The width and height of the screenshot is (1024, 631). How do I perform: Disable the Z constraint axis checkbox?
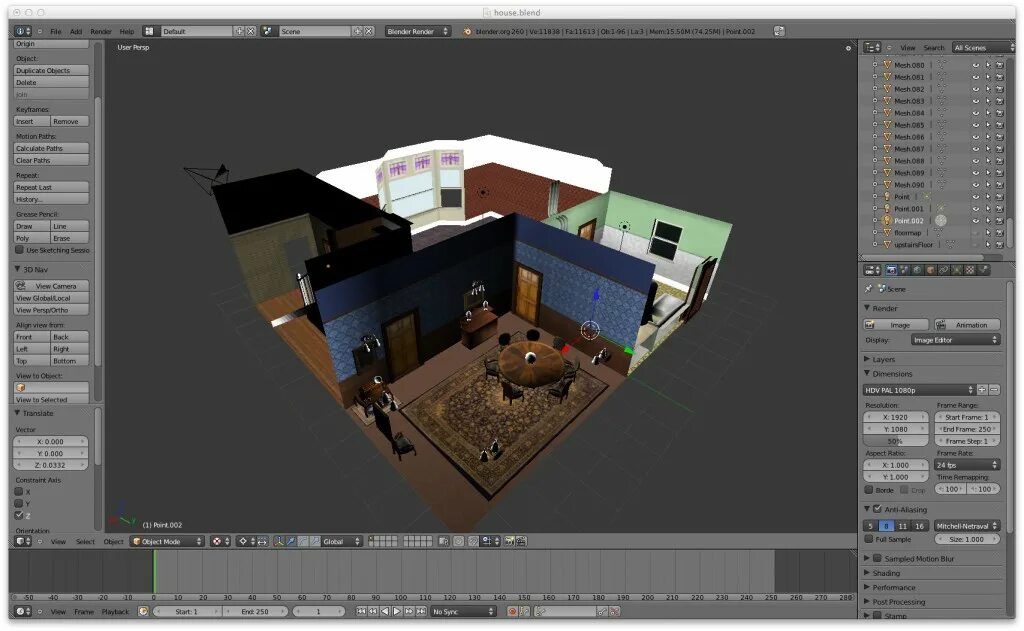(x=19, y=515)
